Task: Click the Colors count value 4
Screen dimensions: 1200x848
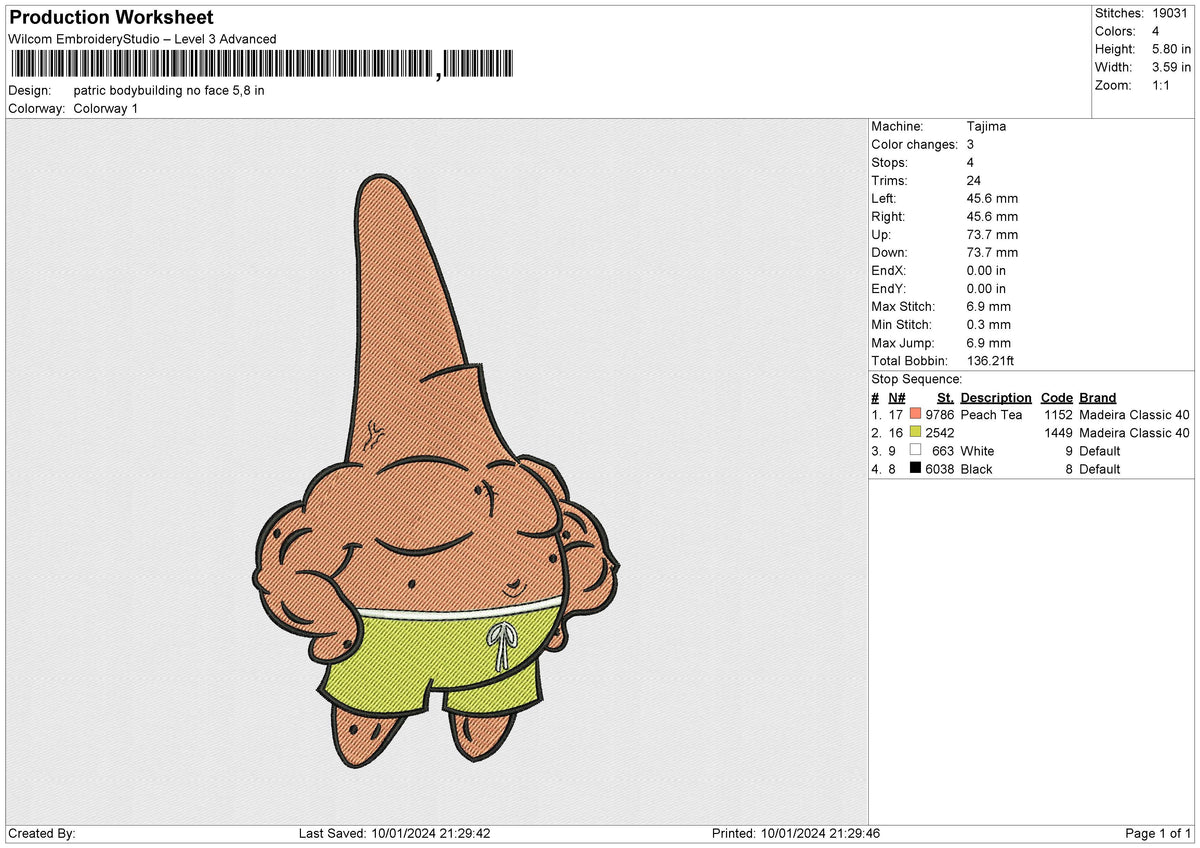Action: [x=1157, y=31]
